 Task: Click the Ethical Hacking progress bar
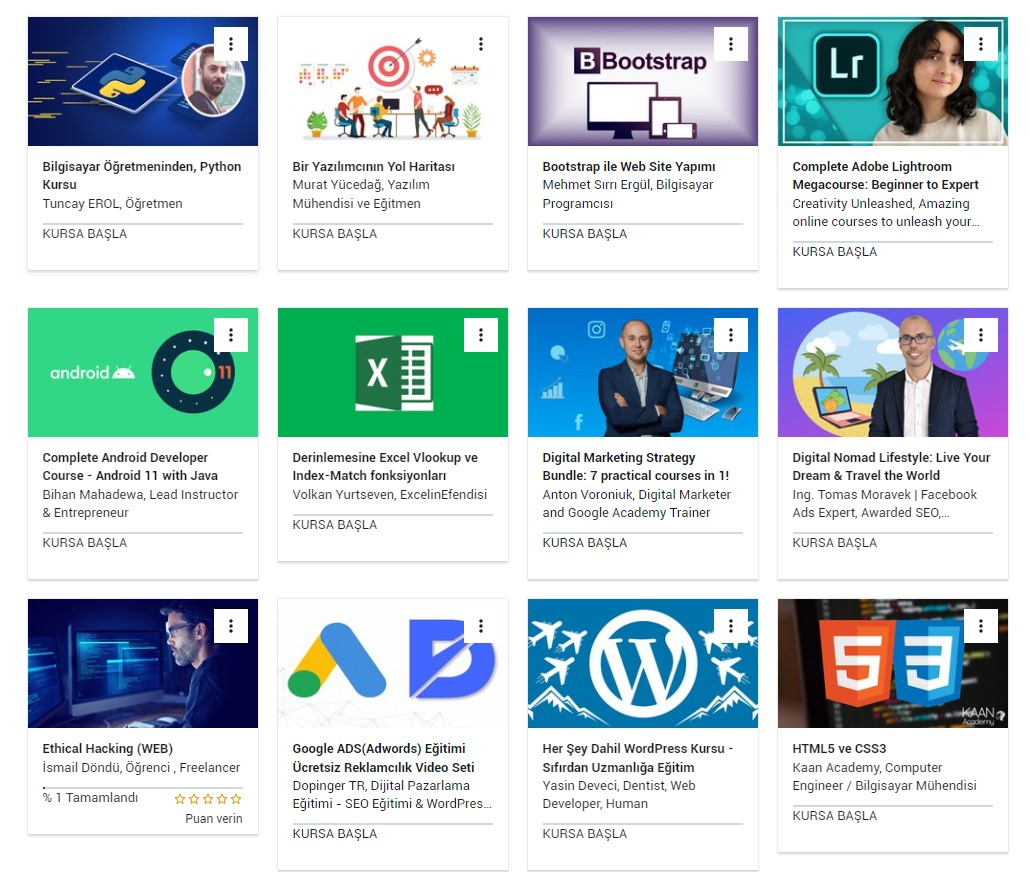pyautogui.click(x=143, y=787)
